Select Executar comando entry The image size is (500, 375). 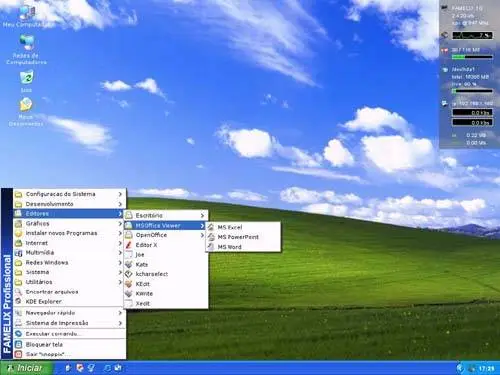69,334
